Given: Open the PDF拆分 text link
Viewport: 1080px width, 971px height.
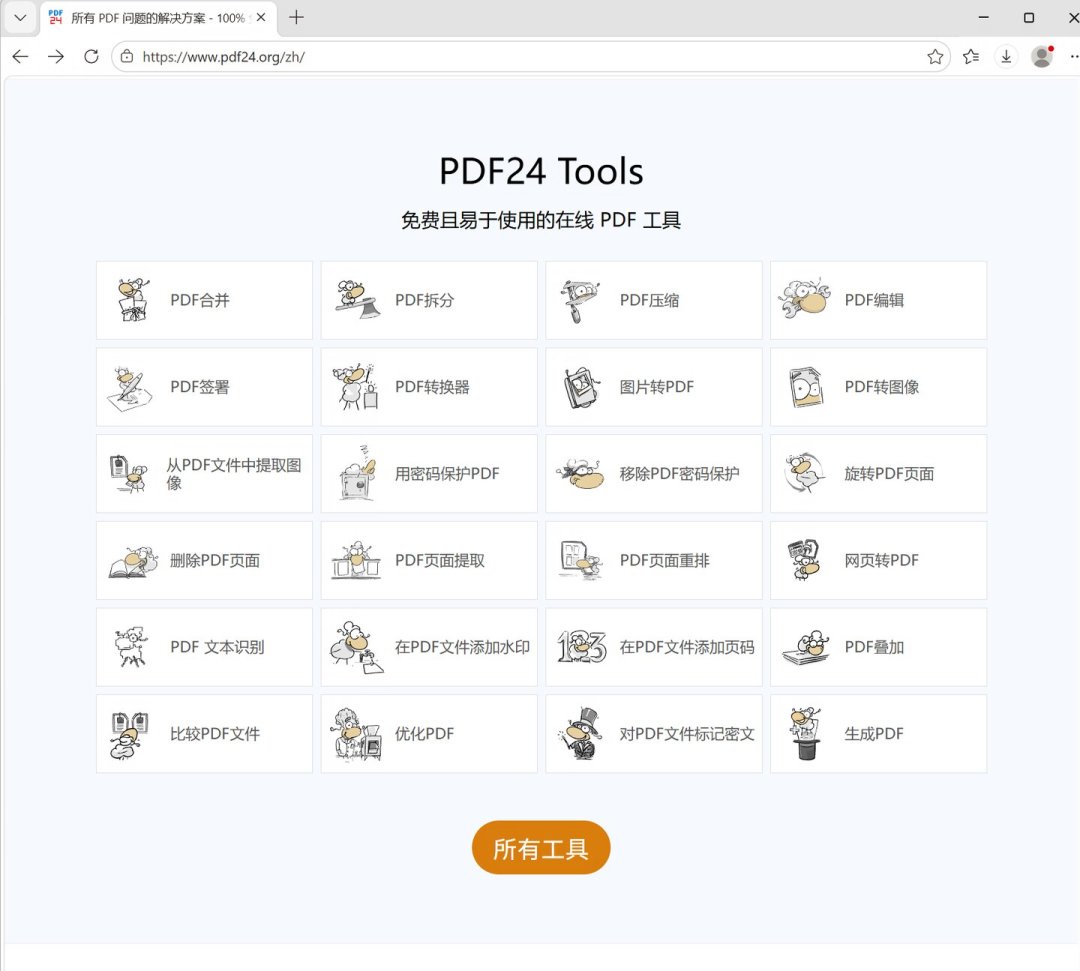Looking at the screenshot, I should (x=424, y=300).
